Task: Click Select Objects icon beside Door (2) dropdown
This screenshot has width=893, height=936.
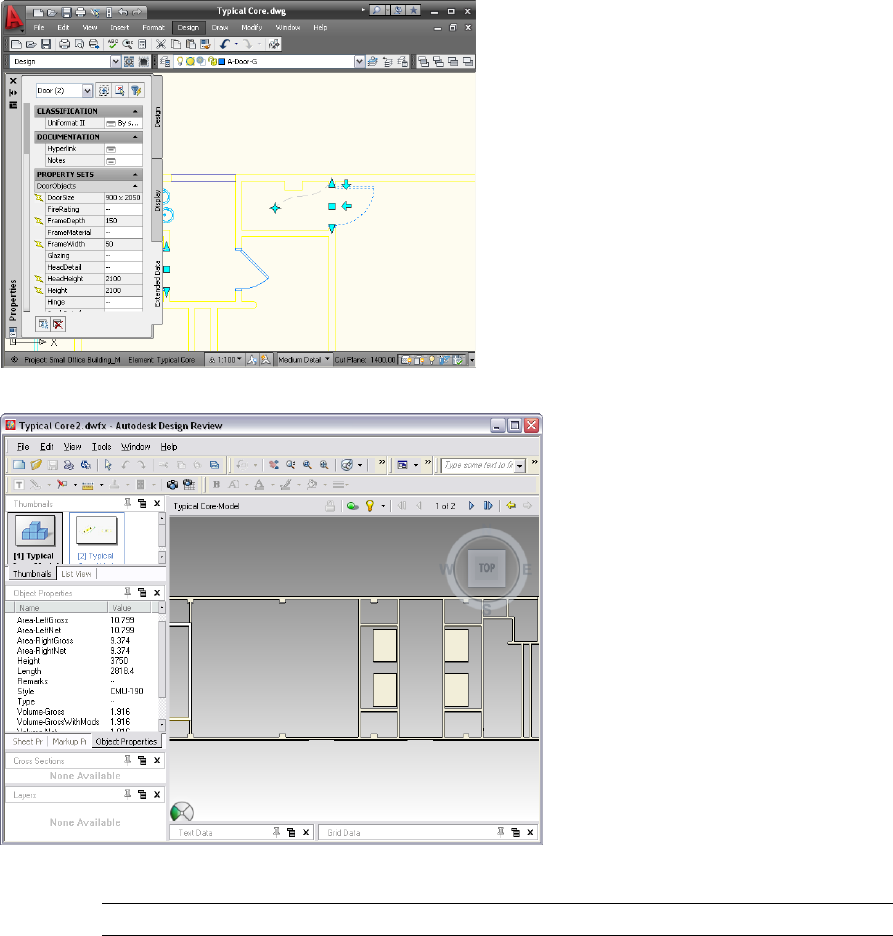Action: [x=120, y=91]
